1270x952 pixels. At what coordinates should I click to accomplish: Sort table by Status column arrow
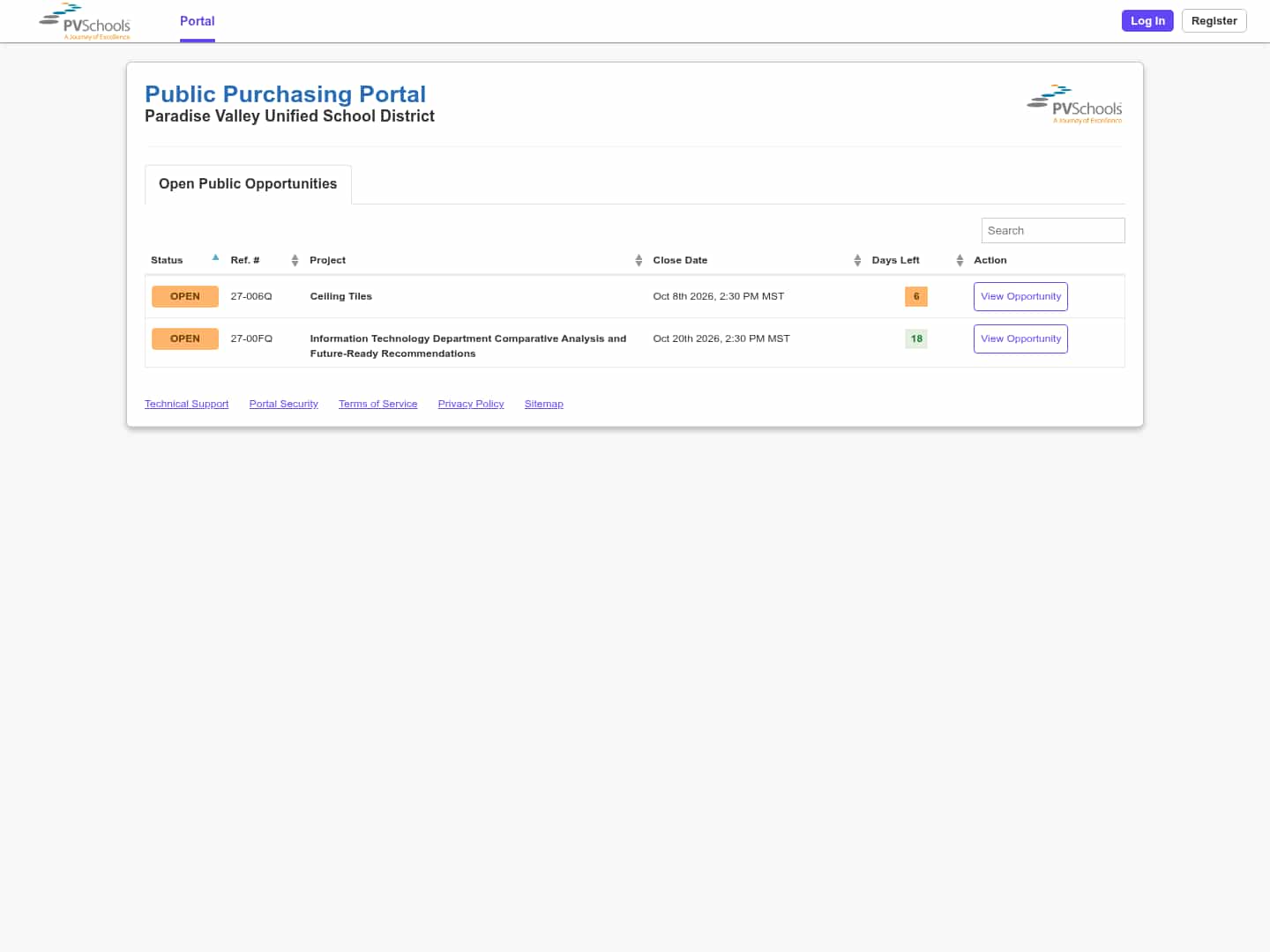(x=215, y=258)
